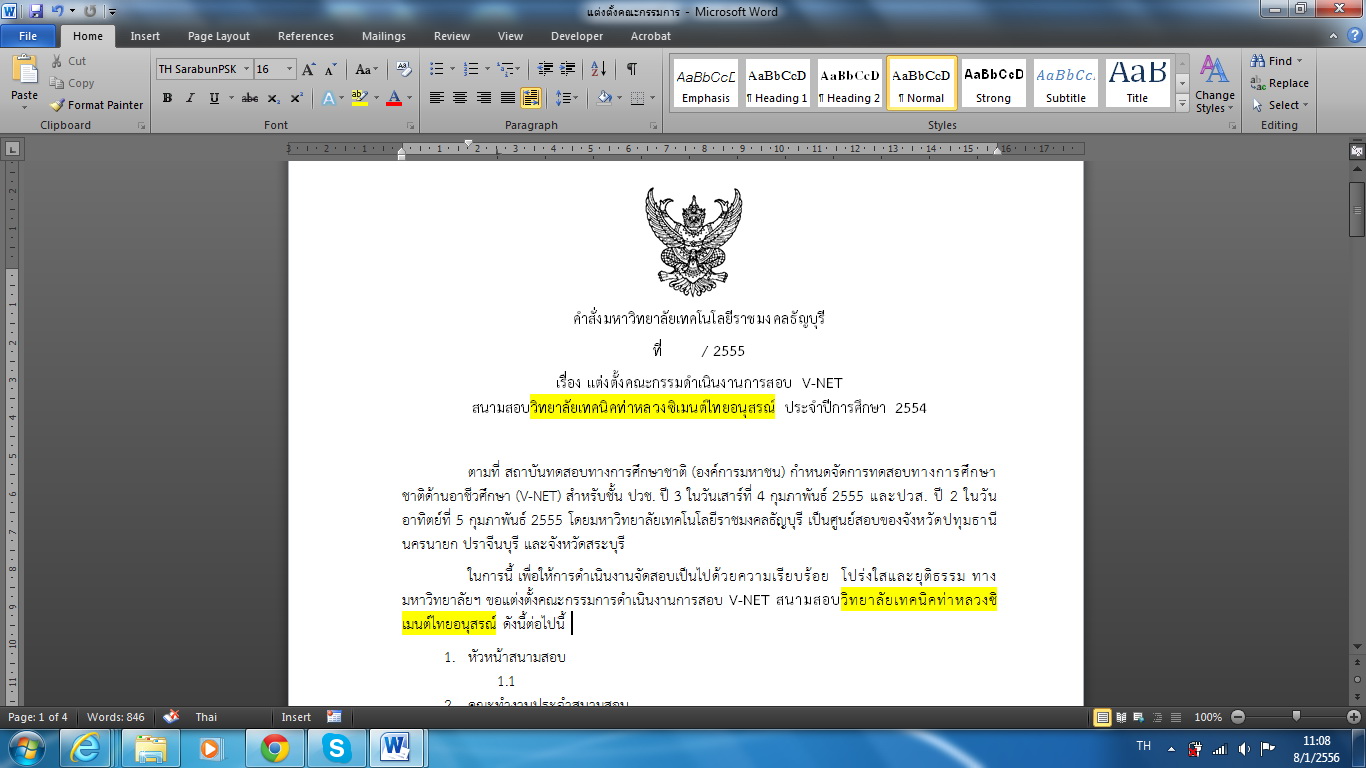
Task: Apply subscript formatting
Action: [275, 98]
